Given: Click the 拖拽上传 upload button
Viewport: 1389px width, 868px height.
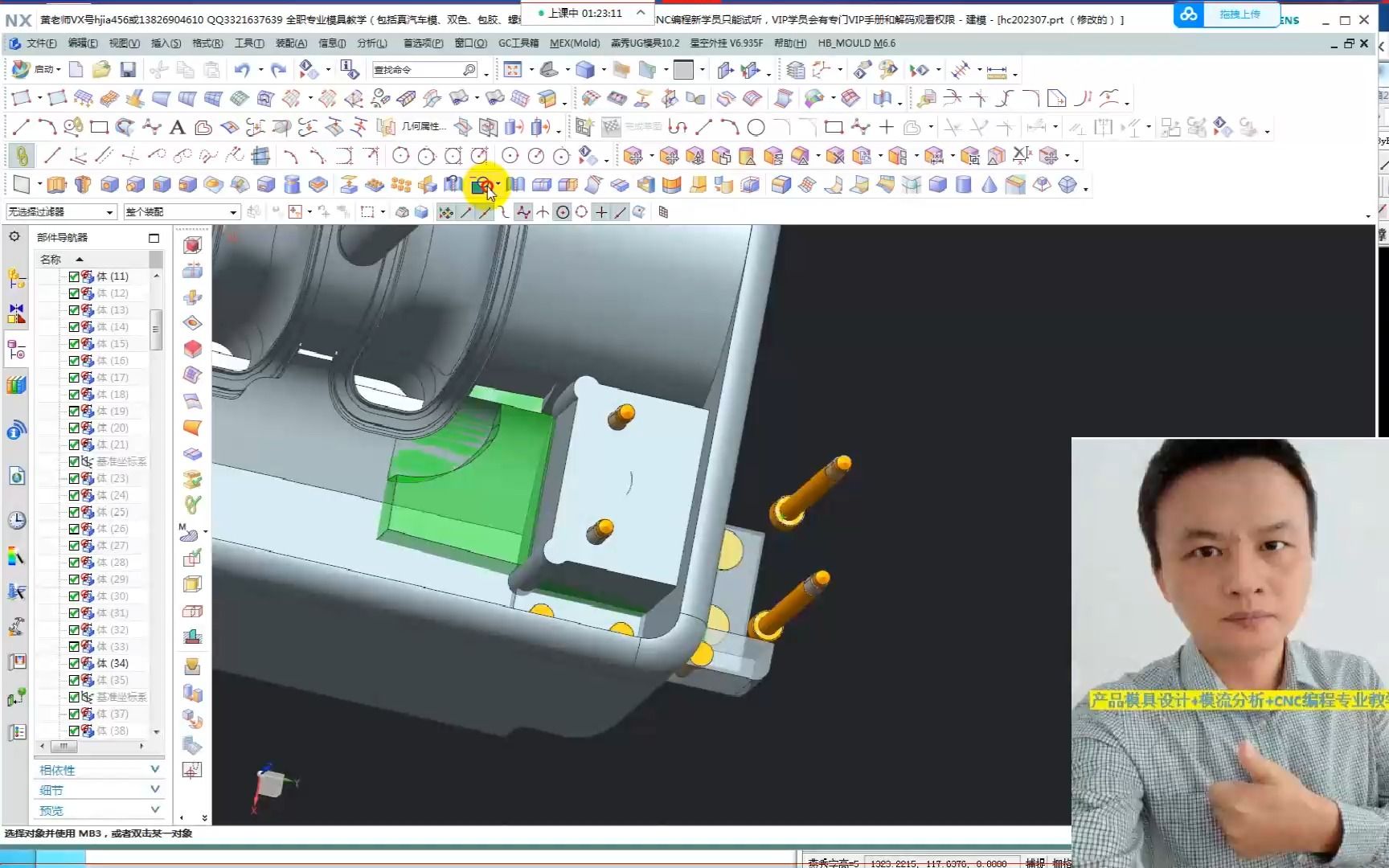Looking at the screenshot, I should coord(1239,14).
